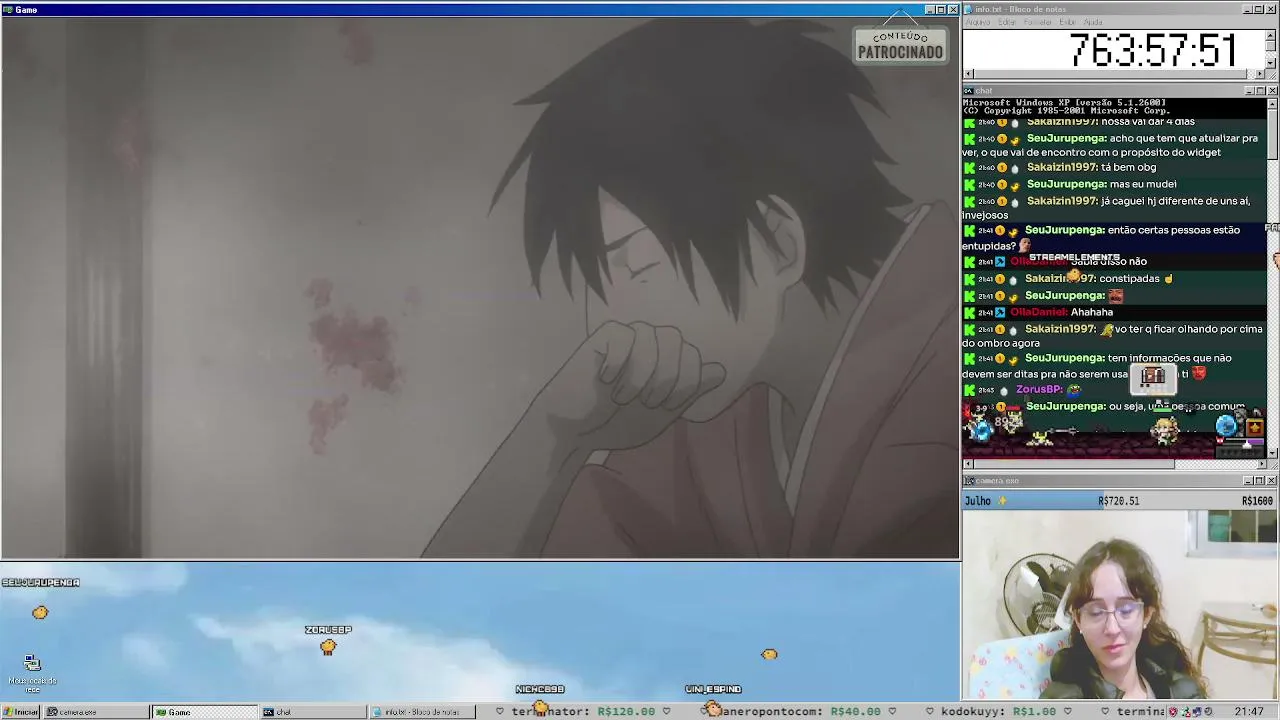Open the Iniciar start menu
The height and width of the screenshot is (720, 1280).
[x=21, y=712]
